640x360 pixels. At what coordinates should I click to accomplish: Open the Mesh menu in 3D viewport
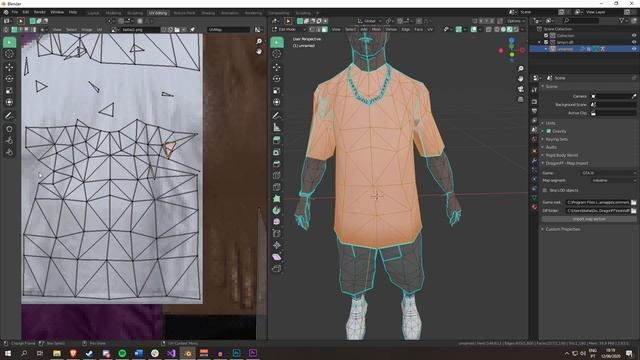376,29
